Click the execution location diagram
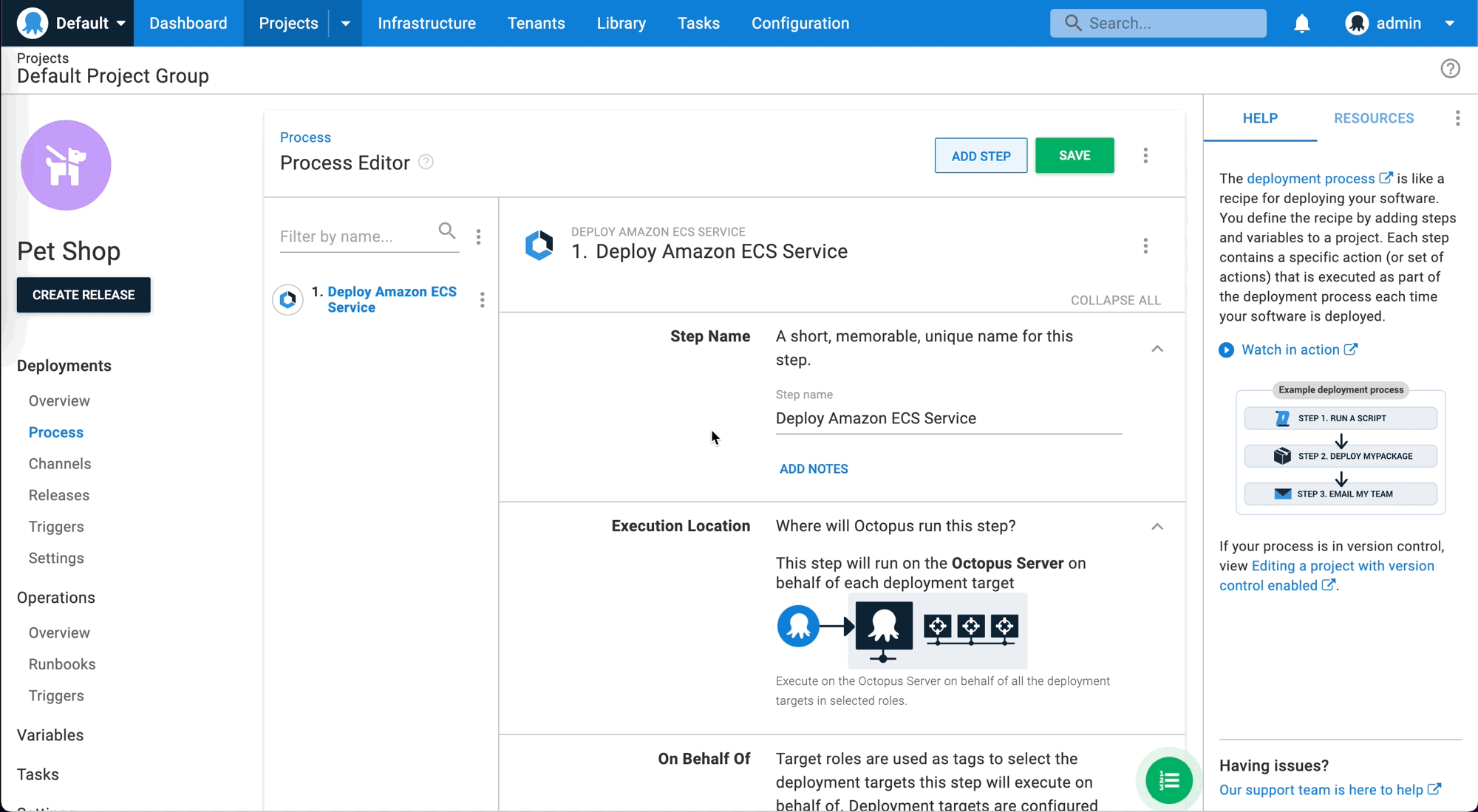Image resolution: width=1478 pixels, height=812 pixels. [x=902, y=630]
